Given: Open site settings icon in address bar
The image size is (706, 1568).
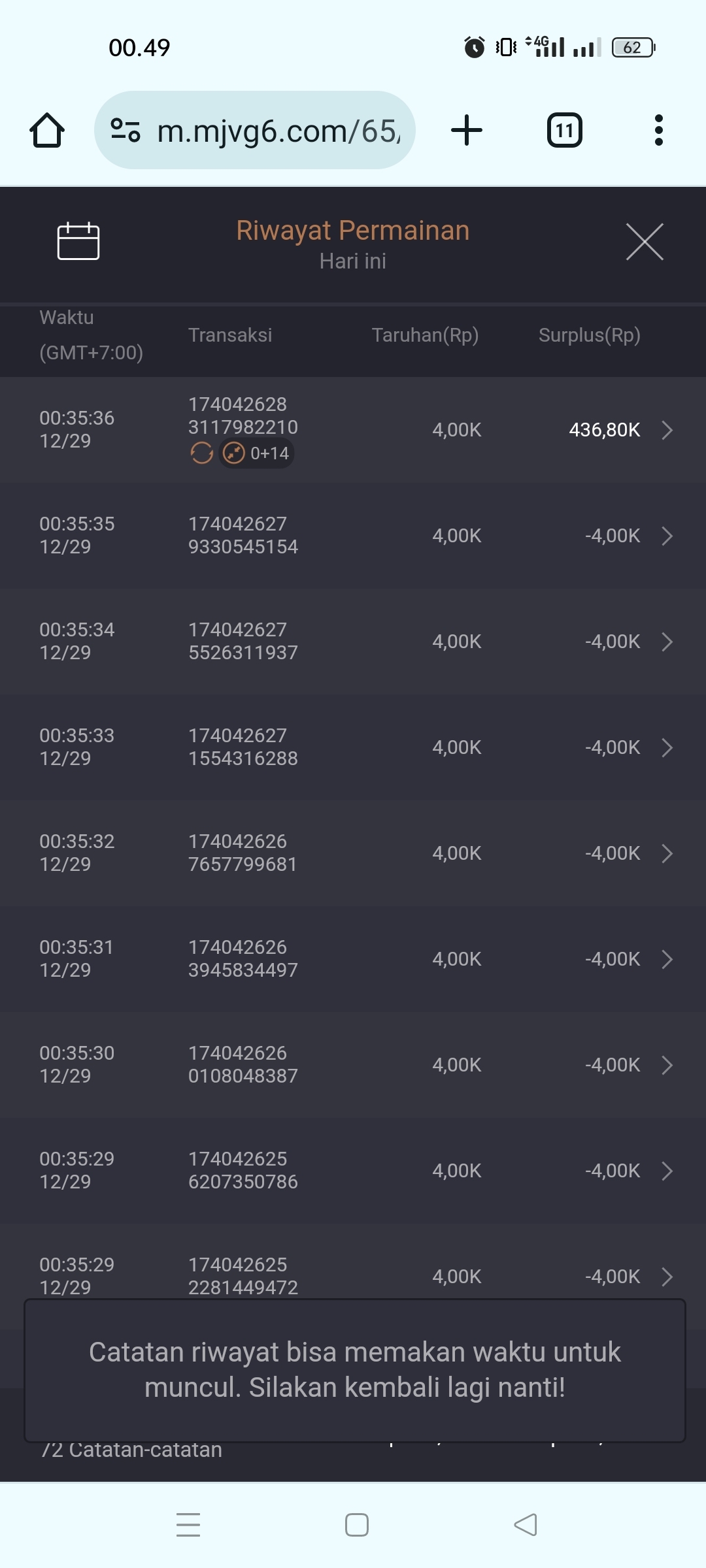Looking at the screenshot, I should (125, 130).
